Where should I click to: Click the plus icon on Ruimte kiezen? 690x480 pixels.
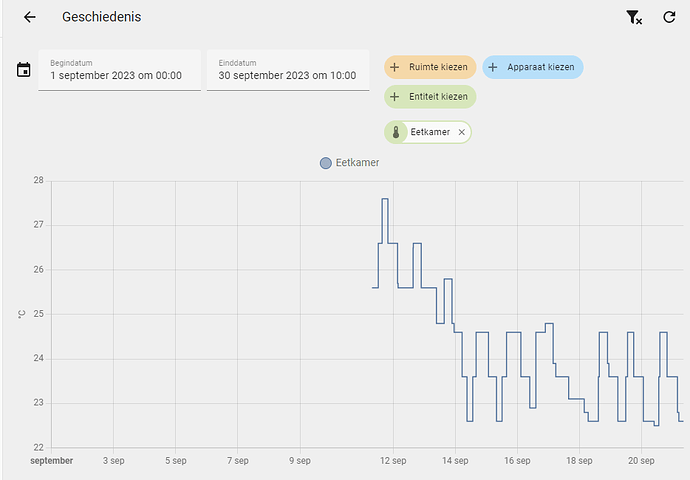tap(395, 67)
